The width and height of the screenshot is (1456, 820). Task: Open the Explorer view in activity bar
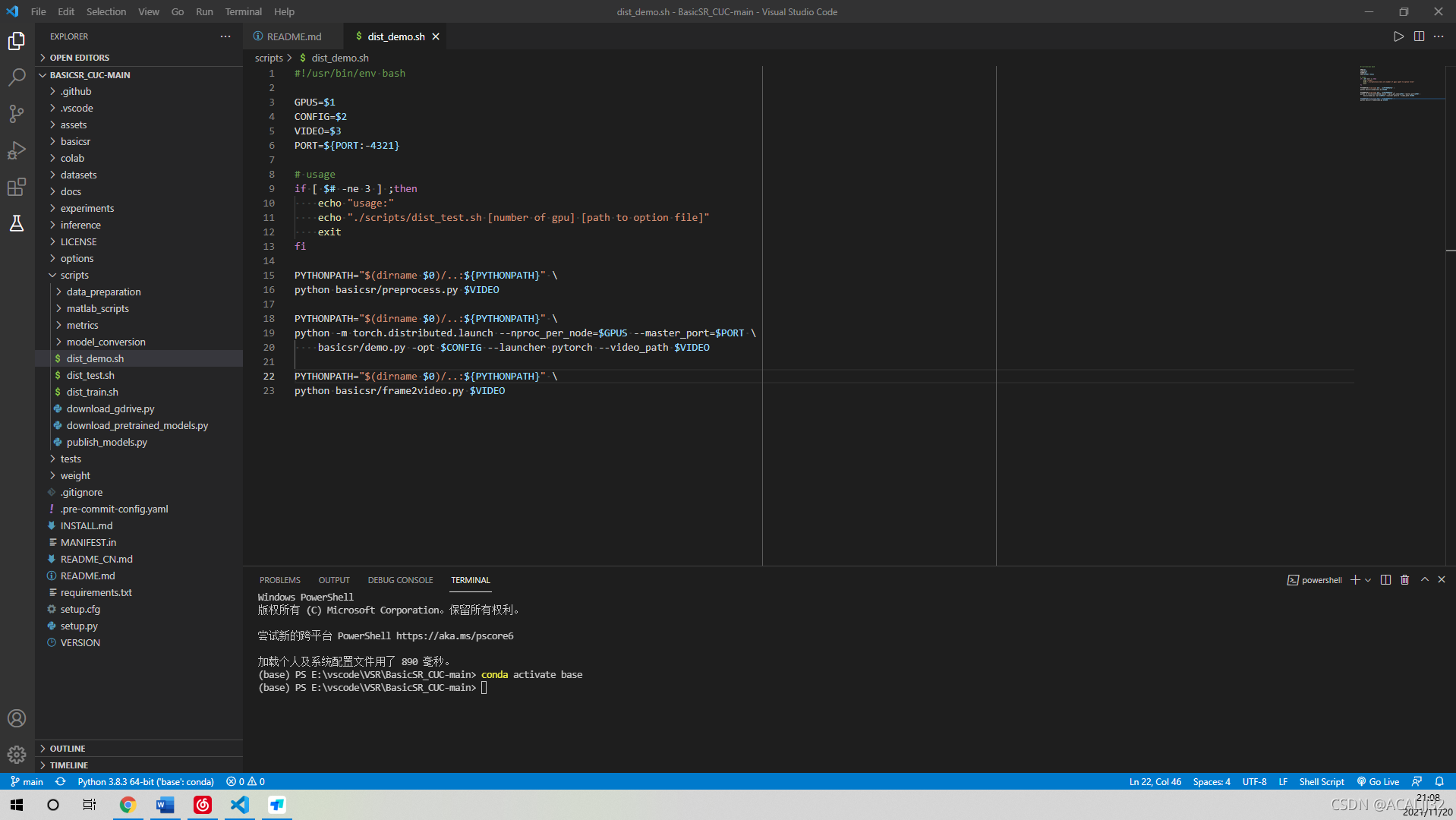pyautogui.click(x=17, y=41)
